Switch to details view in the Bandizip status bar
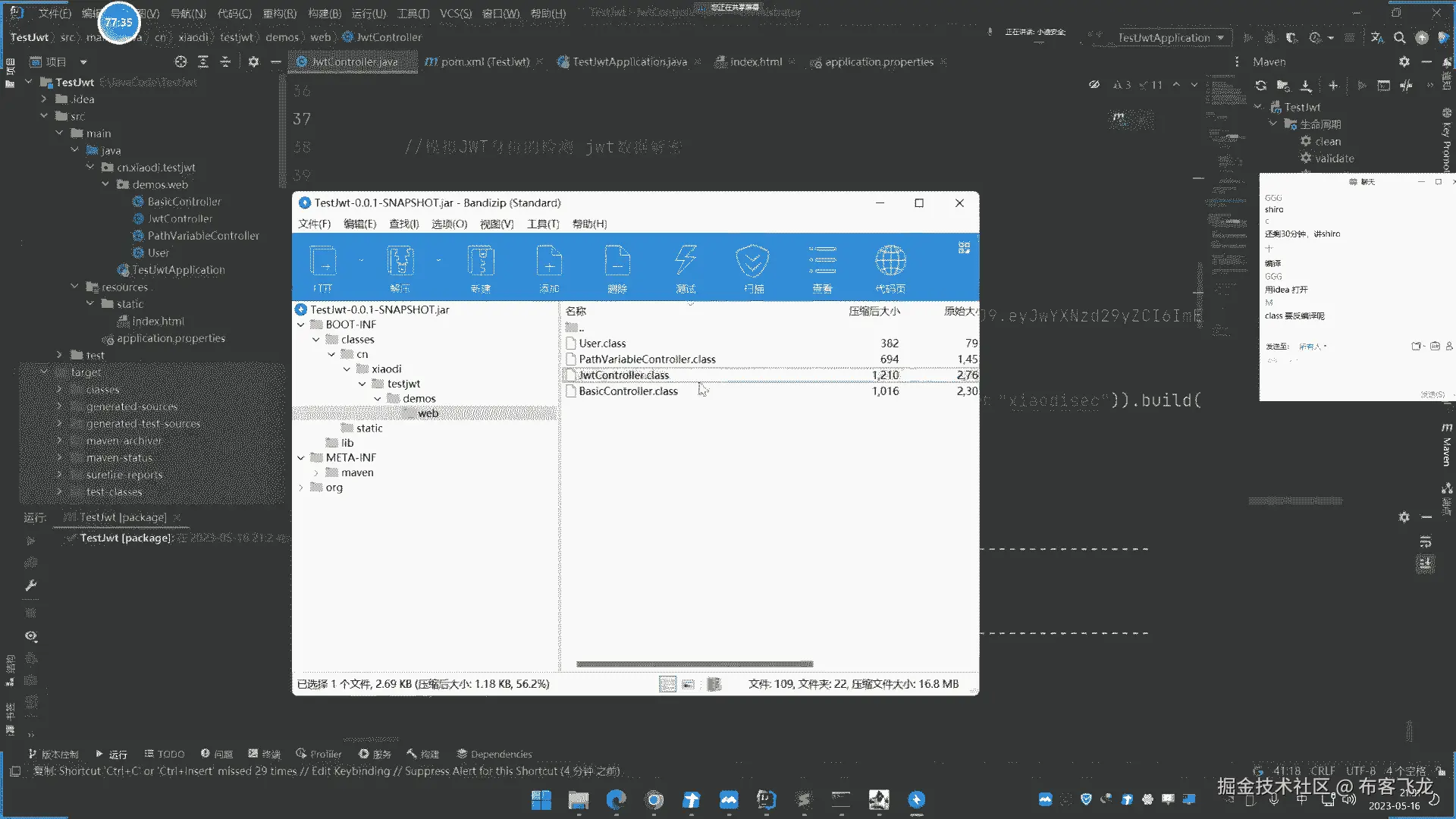 tap(667, 684)
